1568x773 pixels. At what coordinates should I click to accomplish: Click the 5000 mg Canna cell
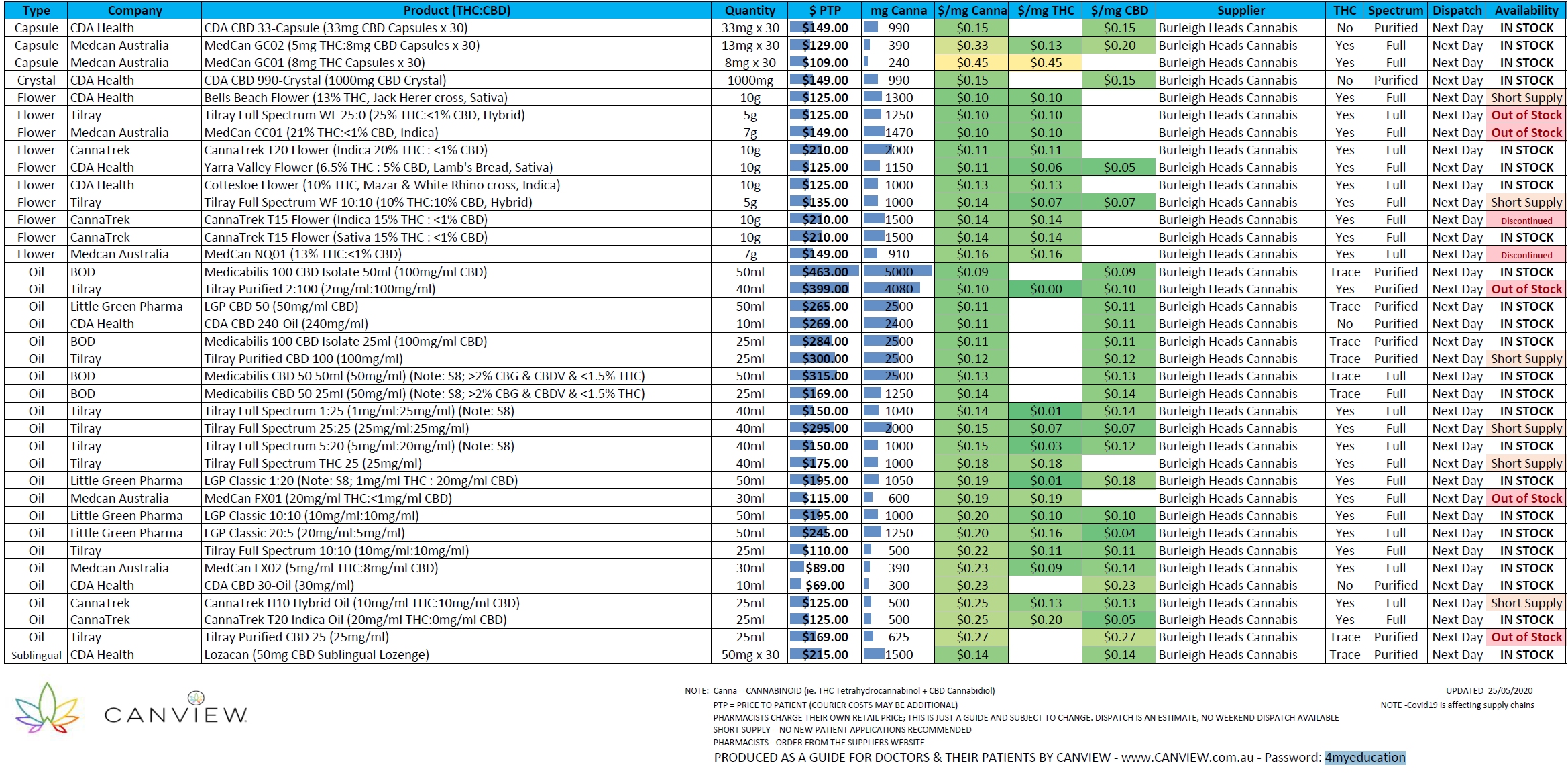point(898,272)
